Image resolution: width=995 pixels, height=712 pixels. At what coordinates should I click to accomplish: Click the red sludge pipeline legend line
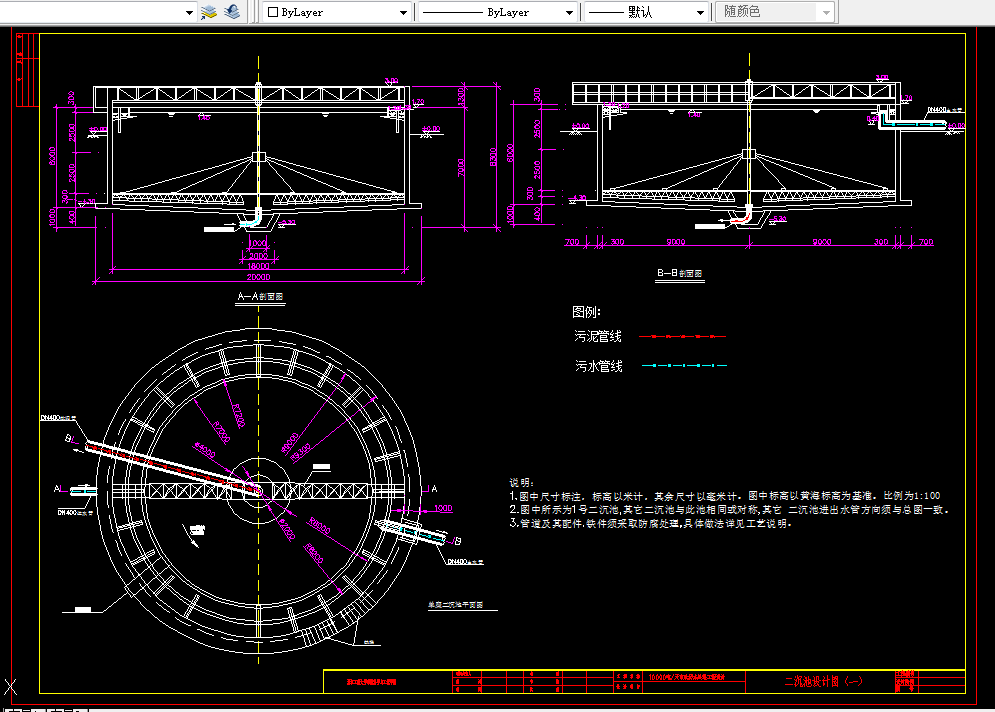coord(682,336)
